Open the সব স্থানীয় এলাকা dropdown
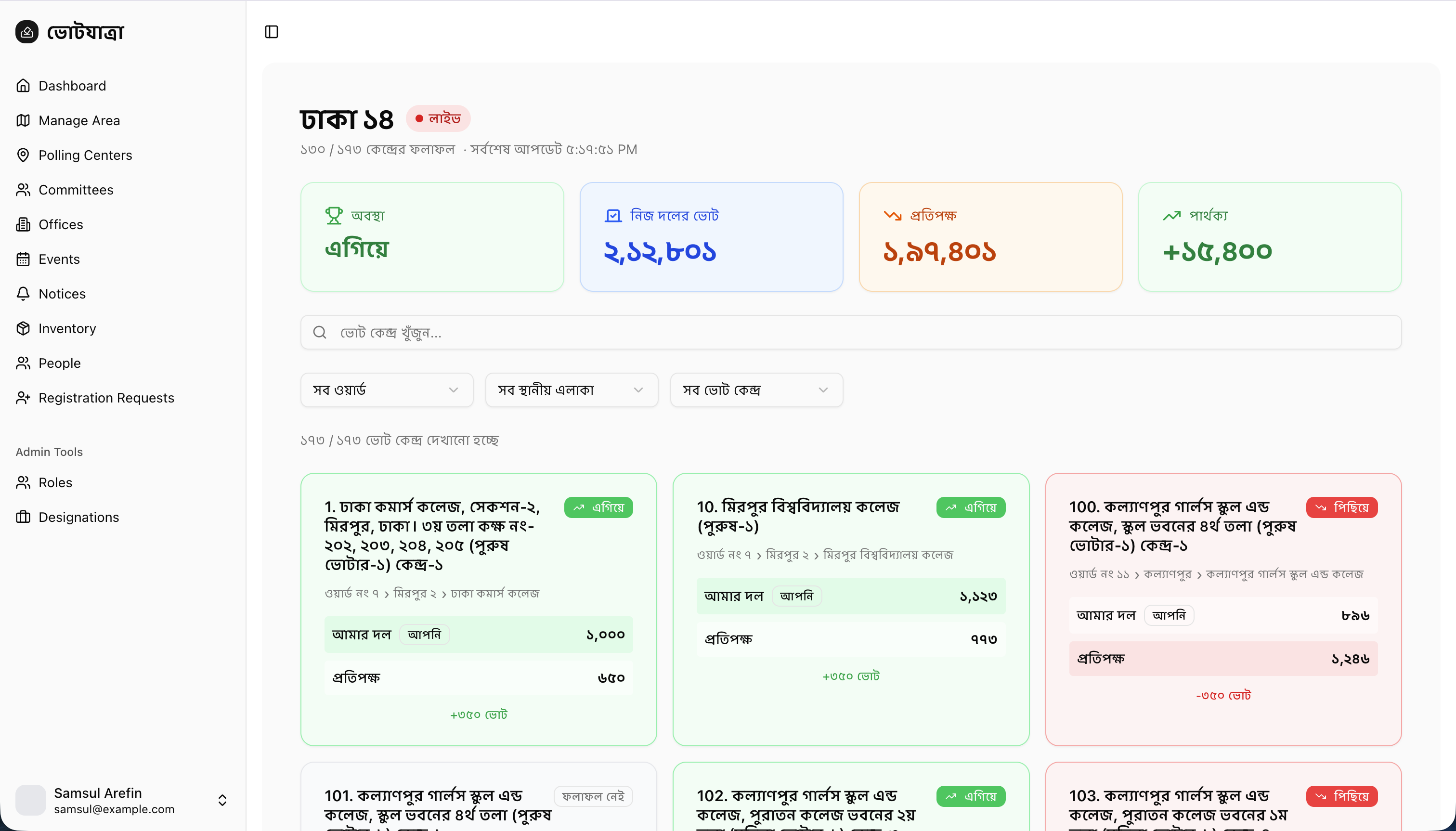This screenshot has height=831, width=1456. [572, 390]
